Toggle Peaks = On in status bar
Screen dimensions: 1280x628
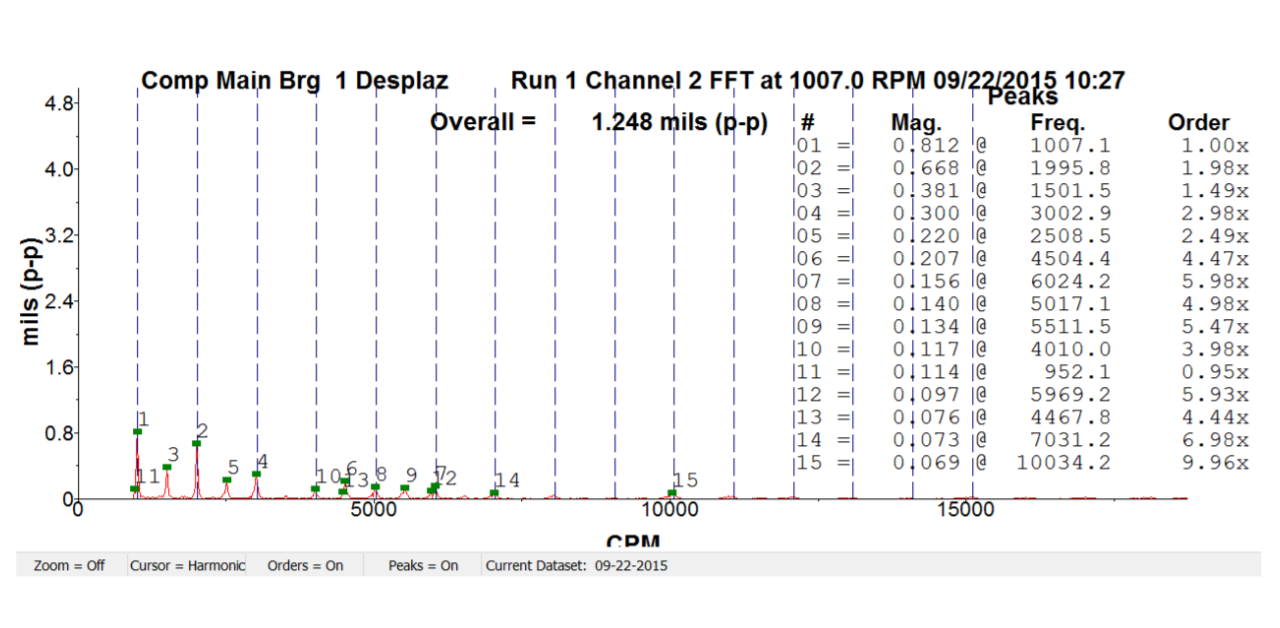pos(423,566)
